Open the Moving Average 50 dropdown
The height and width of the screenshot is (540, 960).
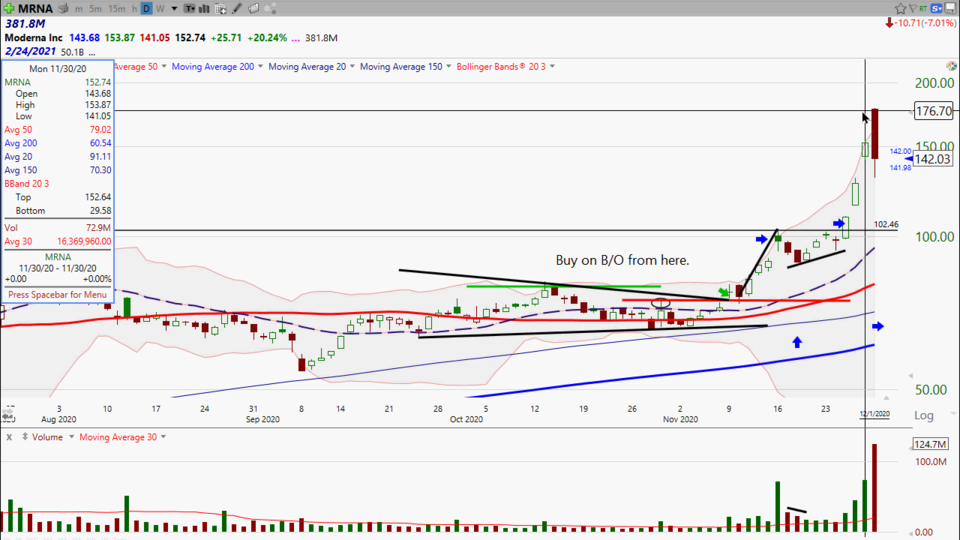[163, 66]
